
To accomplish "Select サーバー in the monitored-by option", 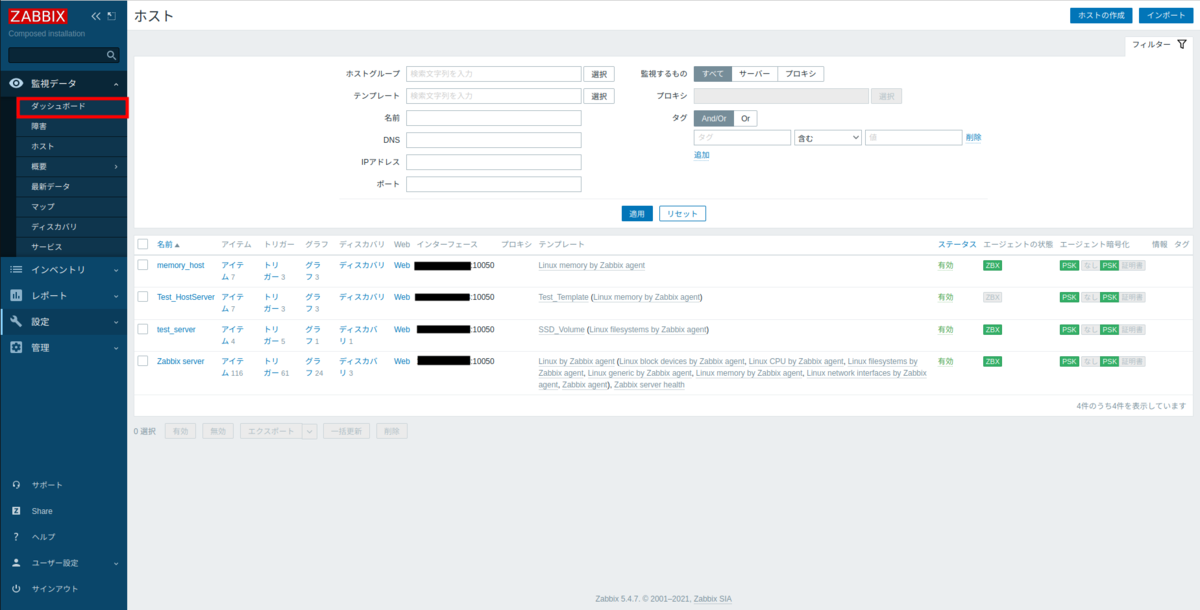I will point(754,74).
